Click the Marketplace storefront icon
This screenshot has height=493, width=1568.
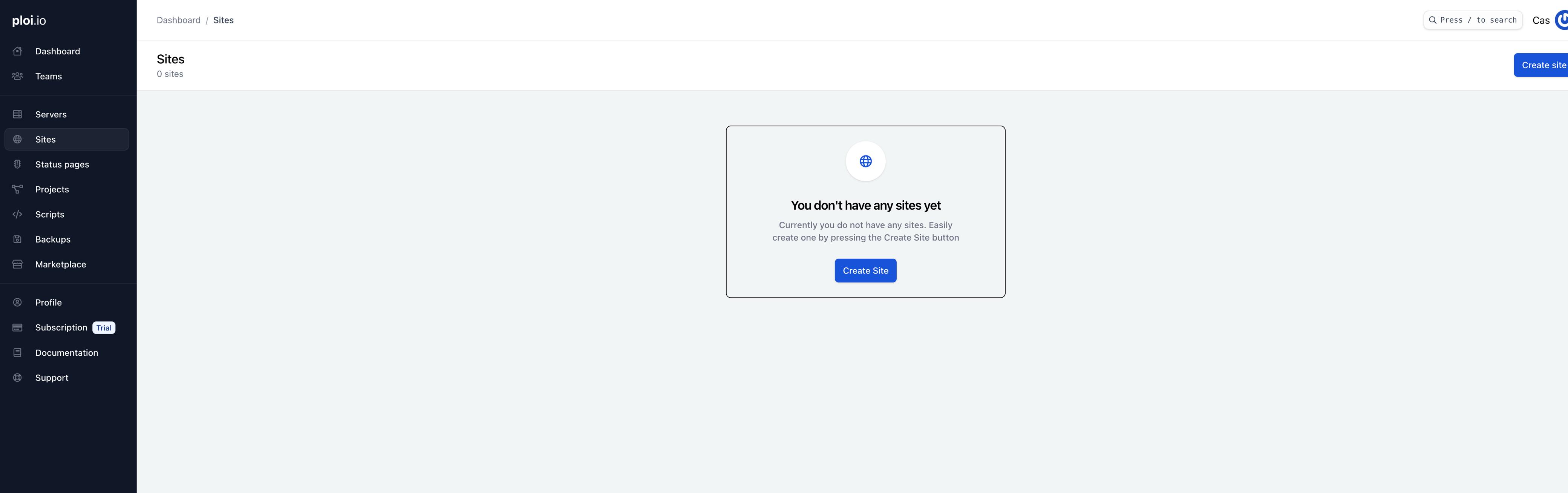[18, 264]
